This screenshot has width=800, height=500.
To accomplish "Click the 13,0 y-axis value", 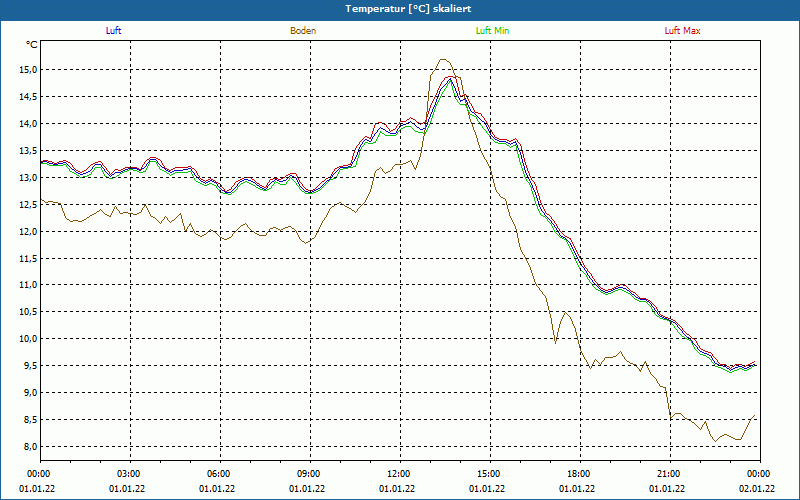I will tap(28, 178).
